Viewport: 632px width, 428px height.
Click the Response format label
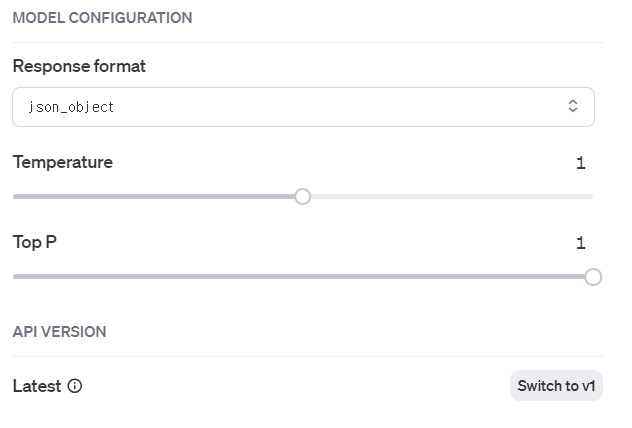[79, 66]
